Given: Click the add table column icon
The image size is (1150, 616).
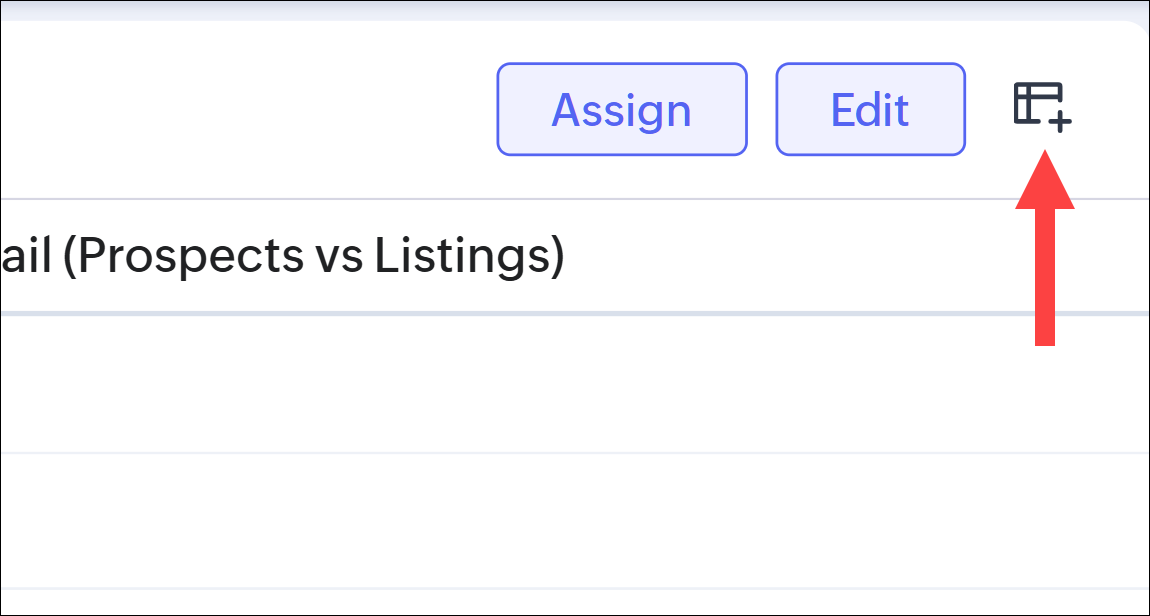Looking at the screenshot, I should [x=1042, y=106].
